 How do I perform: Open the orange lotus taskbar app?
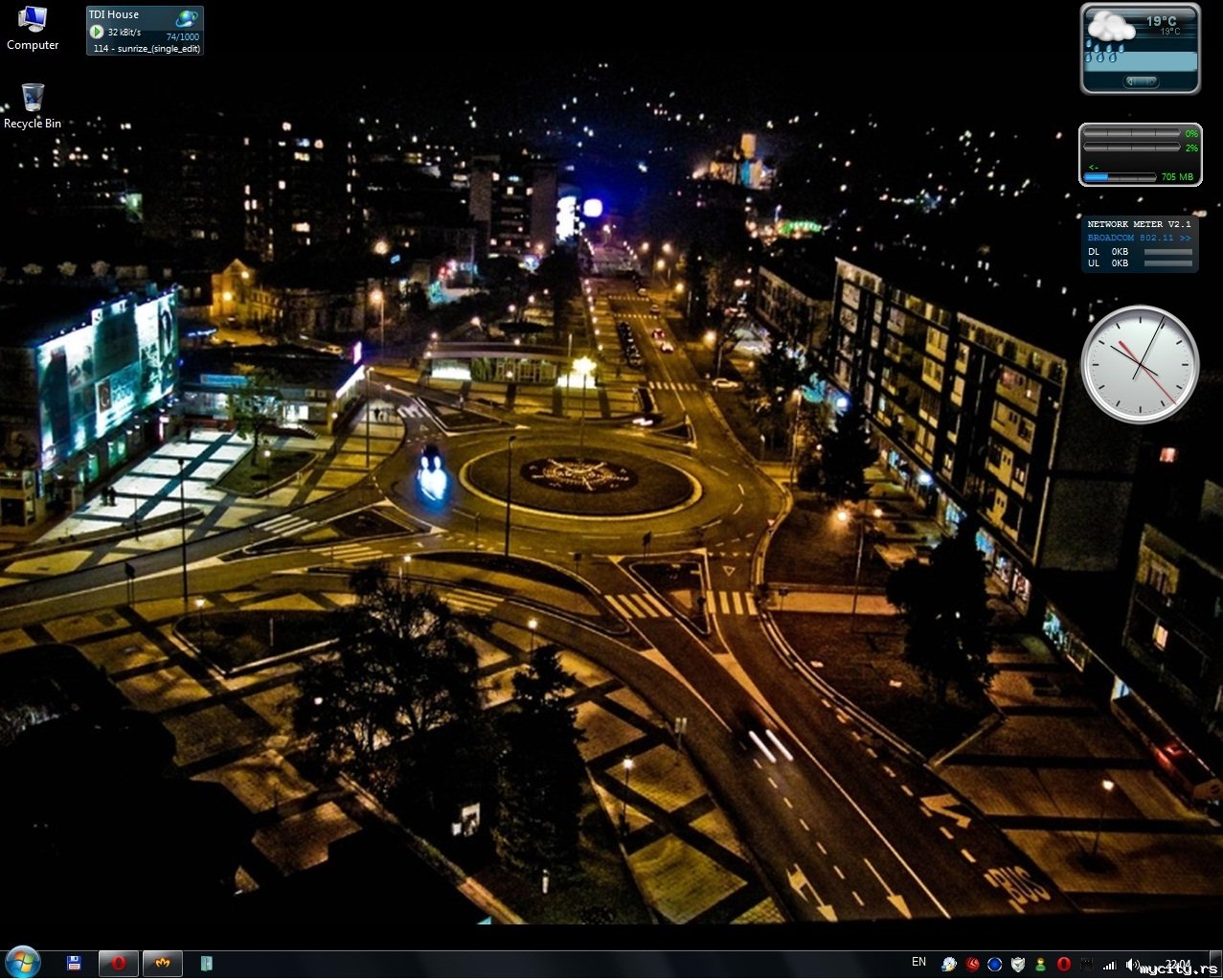click(x=163, y=963)
